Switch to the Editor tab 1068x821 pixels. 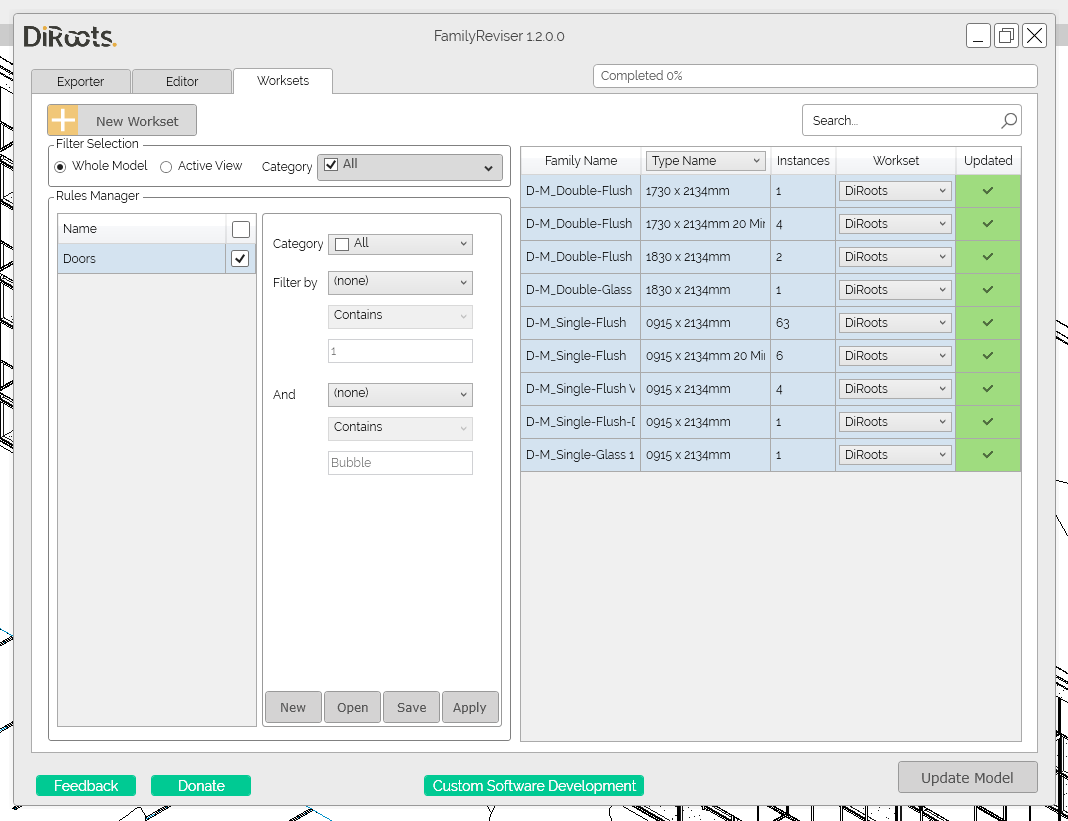tap(182, 81)
